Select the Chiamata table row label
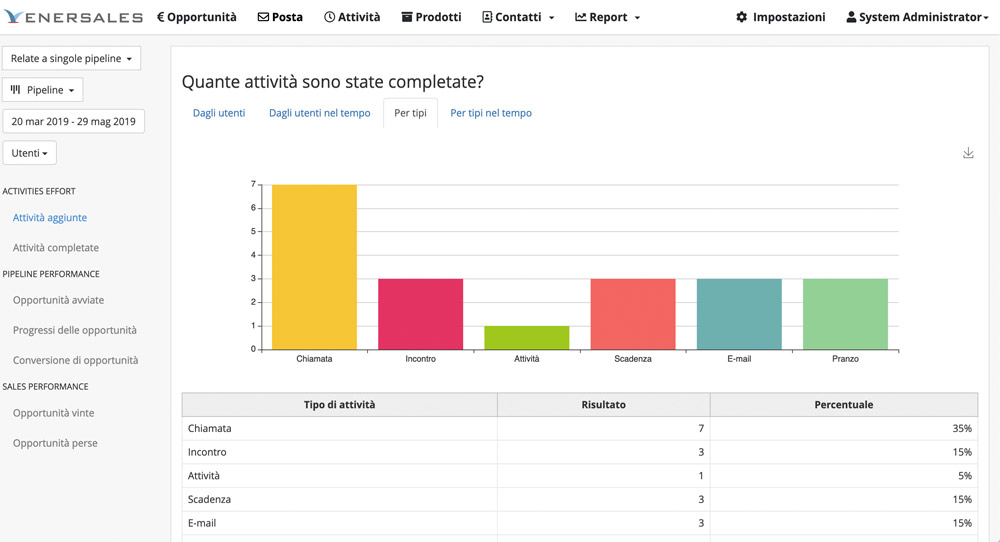The height and width of the screenshot is (542, 1000). coord(209,428)
